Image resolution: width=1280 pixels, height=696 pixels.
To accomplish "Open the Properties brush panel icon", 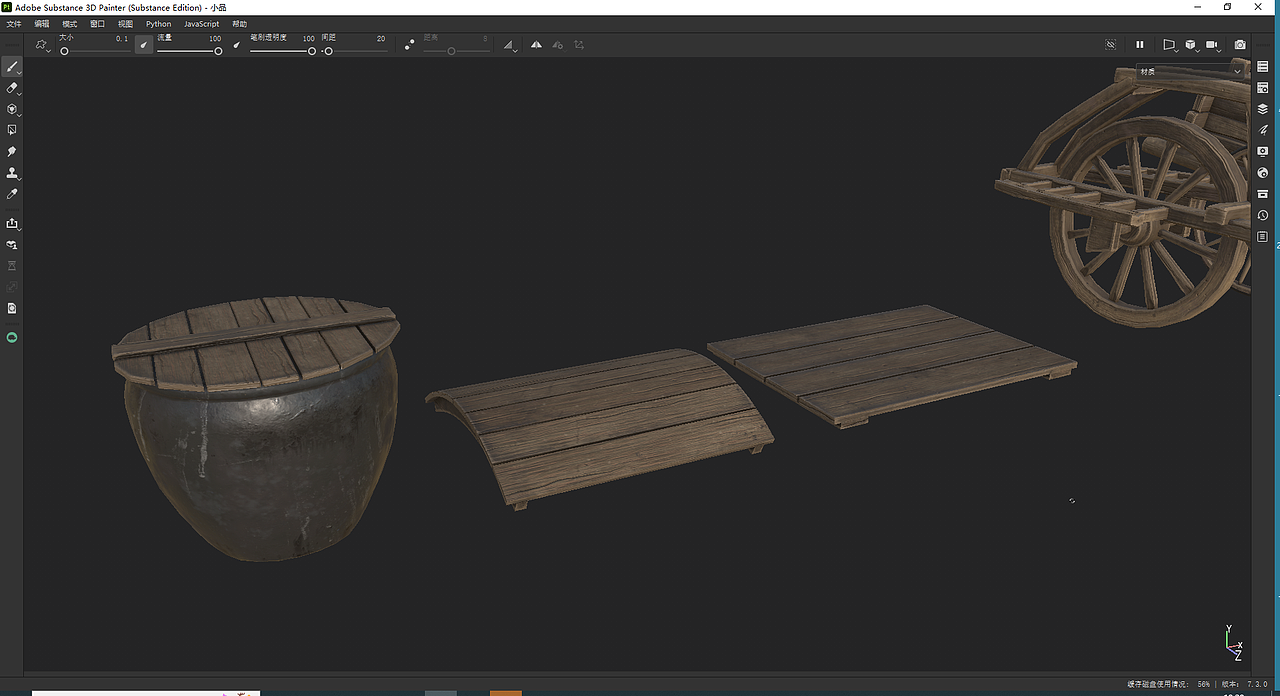I will pos(1263,130).
